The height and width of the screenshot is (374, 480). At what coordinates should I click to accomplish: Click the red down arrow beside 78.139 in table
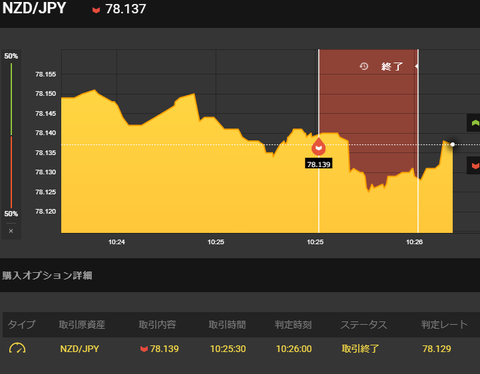pos(144,349)
